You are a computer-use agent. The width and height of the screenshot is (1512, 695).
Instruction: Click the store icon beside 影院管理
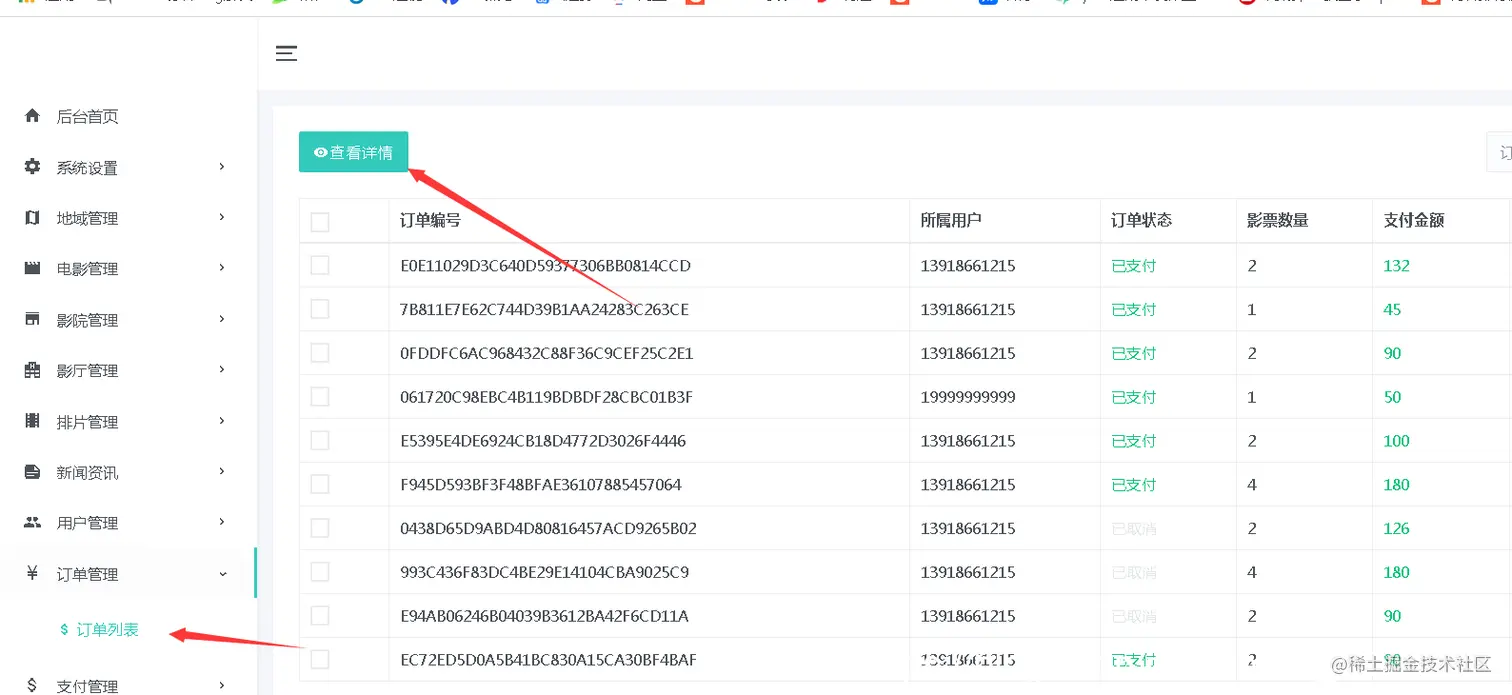[x=32, y=319]
